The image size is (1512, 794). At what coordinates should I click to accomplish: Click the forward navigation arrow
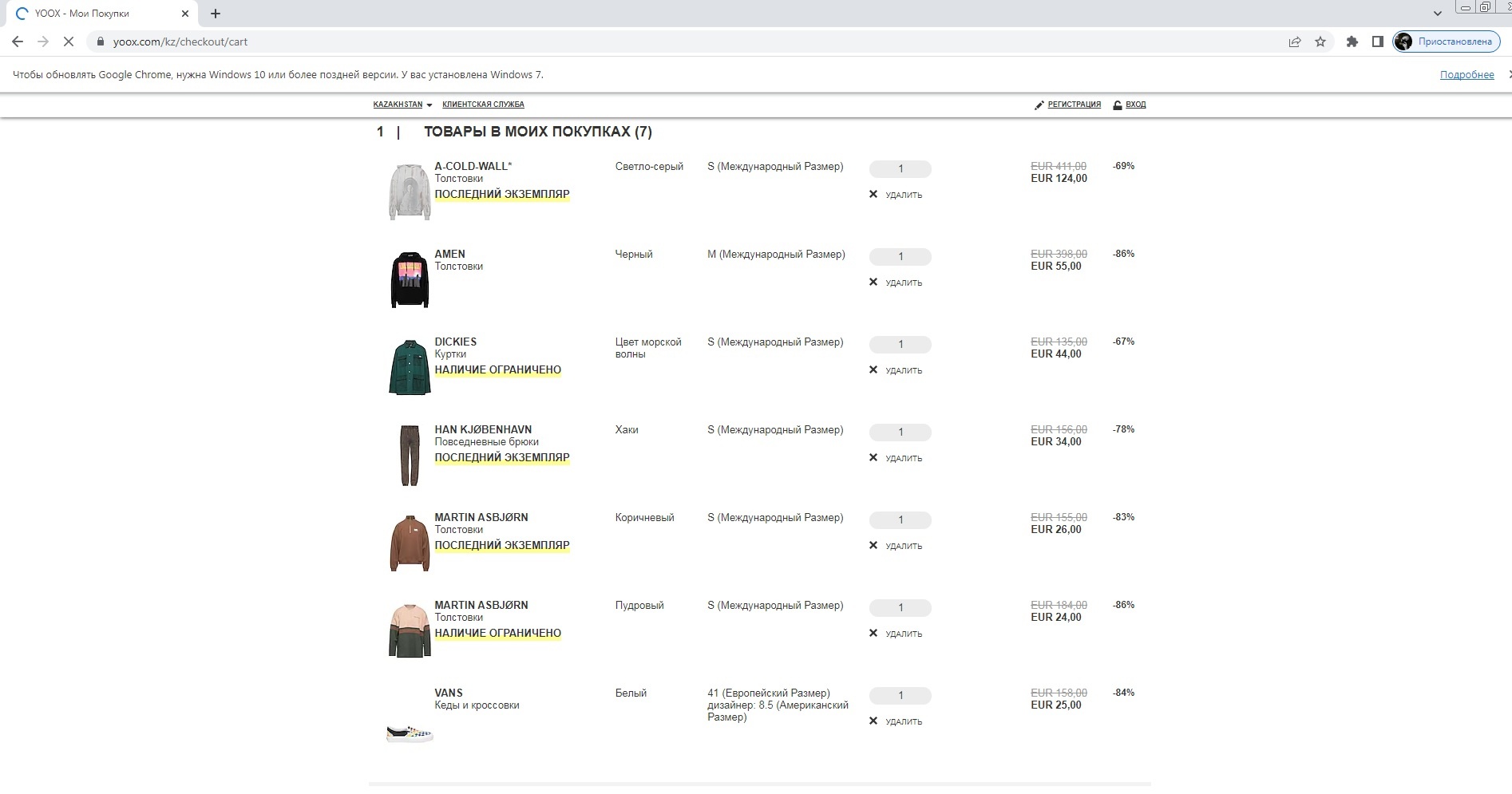pyautogui.click(x=43, y=41)
